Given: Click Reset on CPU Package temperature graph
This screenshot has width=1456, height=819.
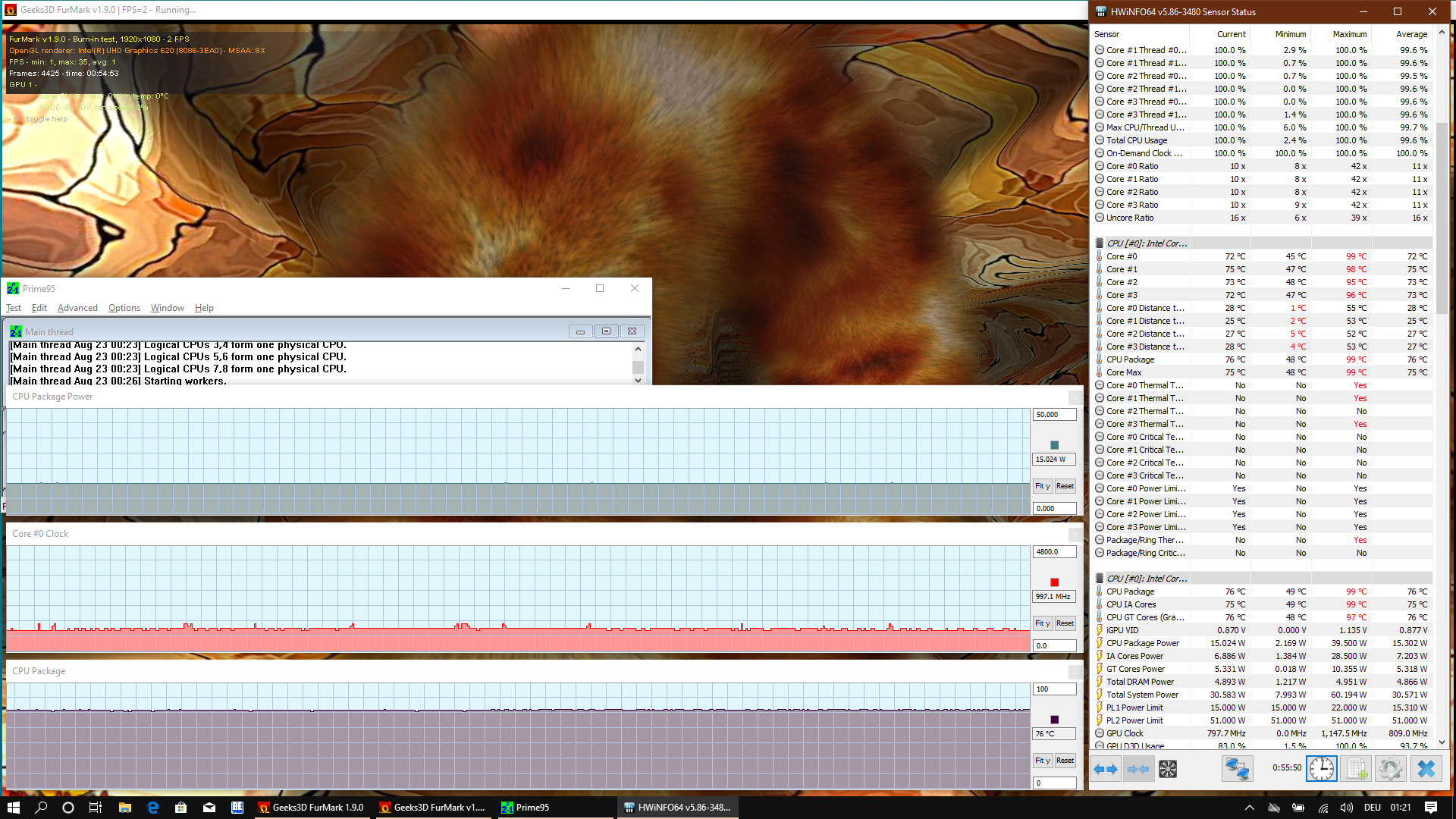Looking at the screenshot, I should 1065,761.
